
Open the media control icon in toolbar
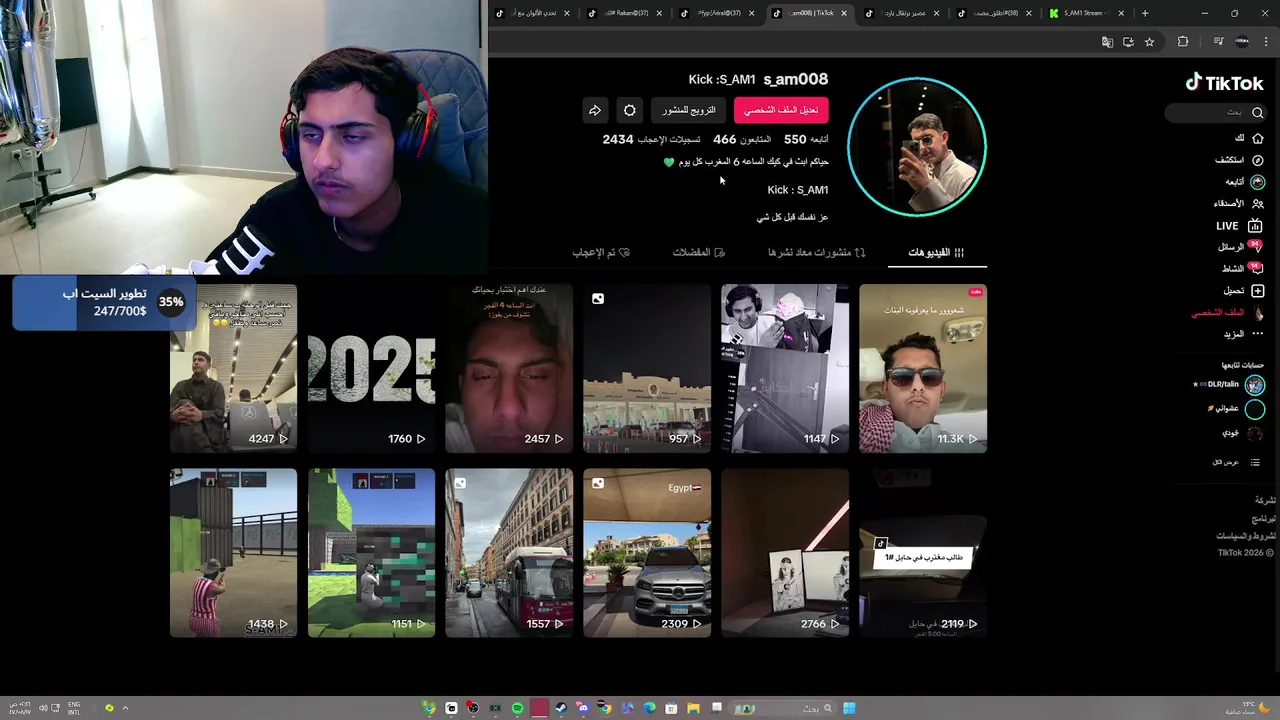click(1218, 42)
